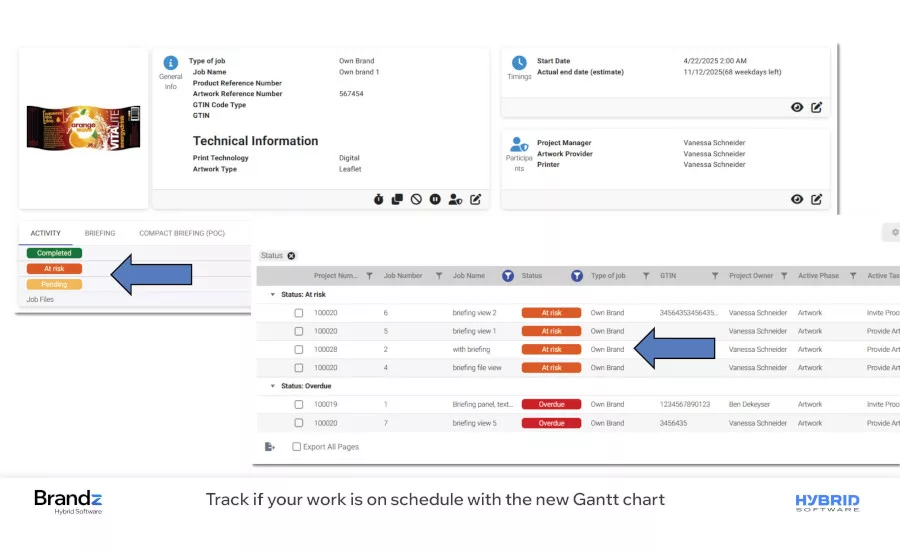Remove the Status grouping chip
This screenshot has width=900, height=550.
(x=292, y=256)
